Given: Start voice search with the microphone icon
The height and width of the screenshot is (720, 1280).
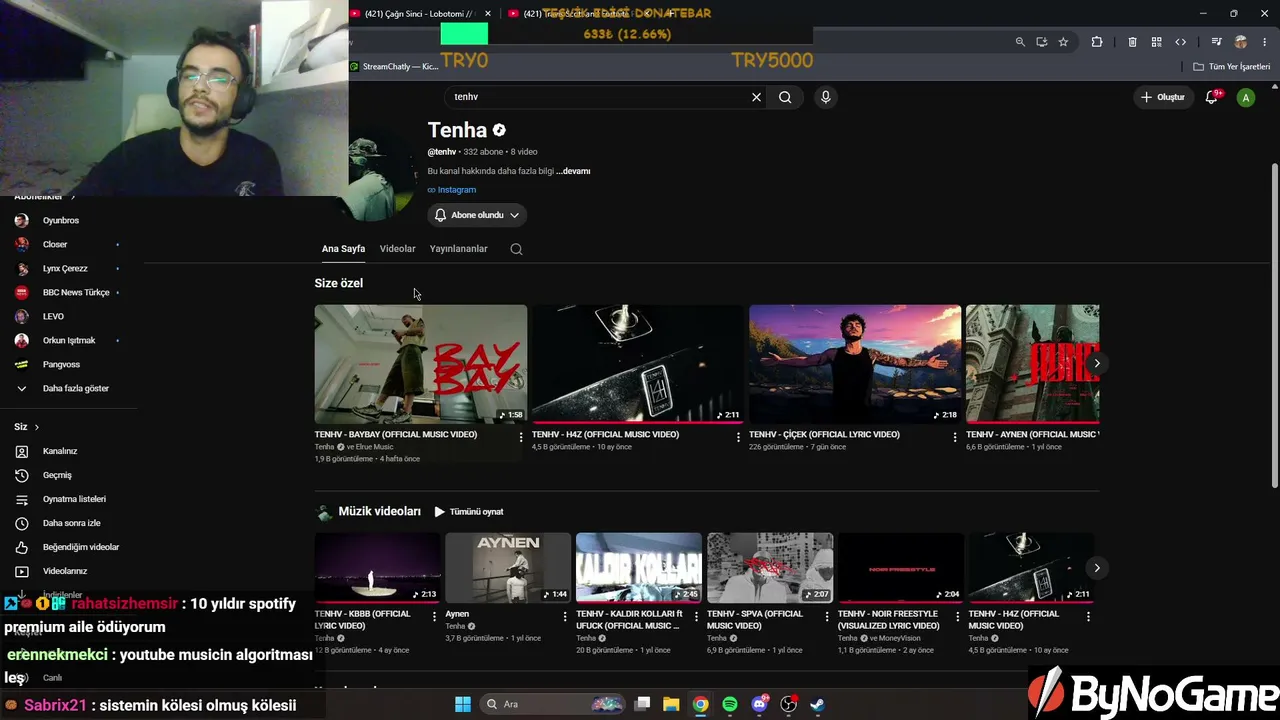Looking at the screenshot, I should point(825,97).
